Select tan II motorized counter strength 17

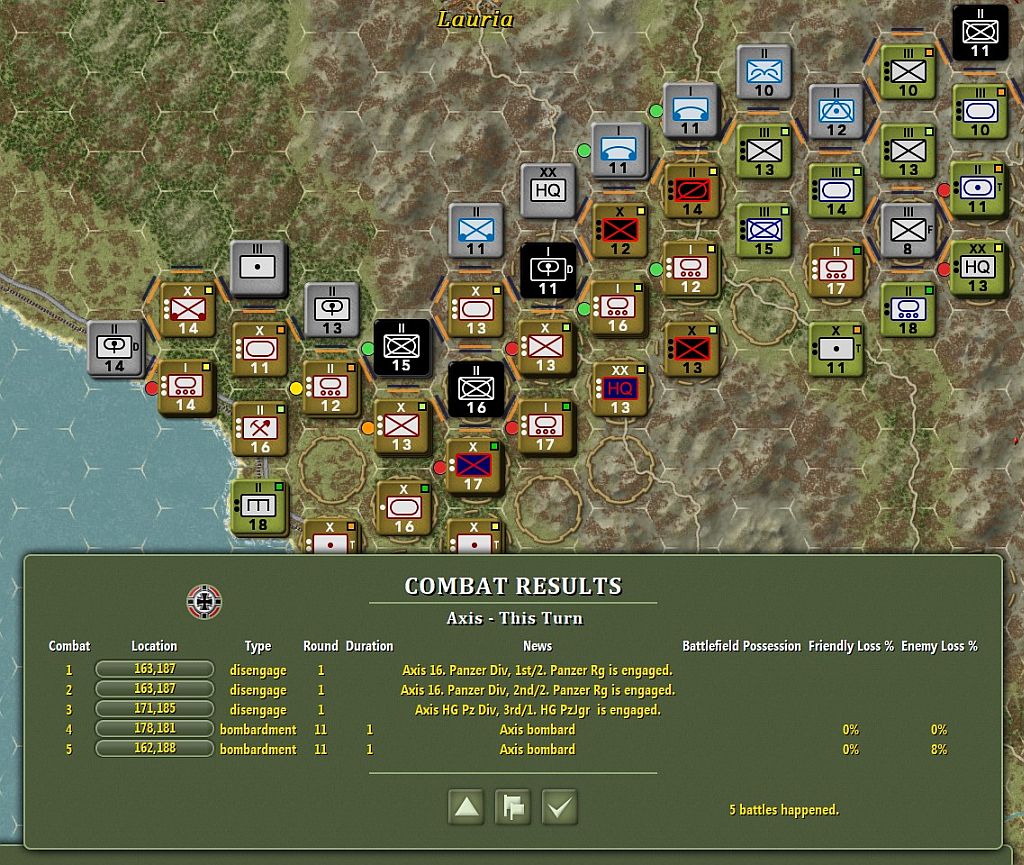click(836, 270)
